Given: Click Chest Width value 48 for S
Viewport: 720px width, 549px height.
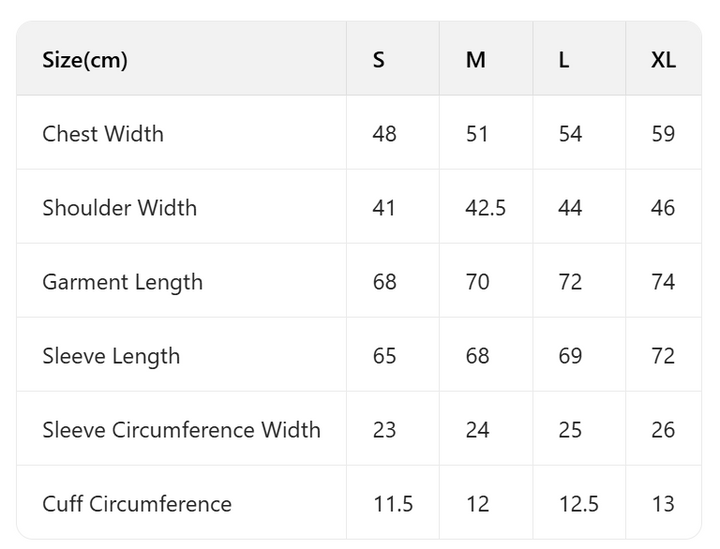Looking at the screenshot, I should (384, 134).
